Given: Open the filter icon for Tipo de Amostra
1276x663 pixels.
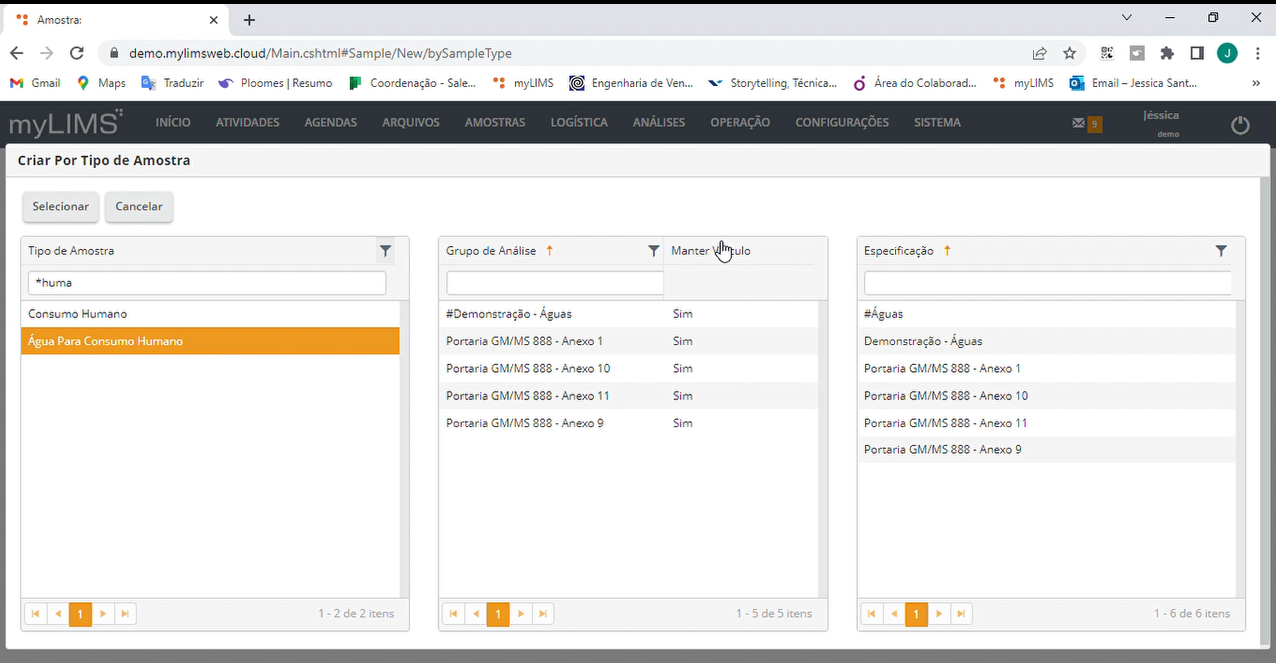Looking at the screenshot, I should click(385, 251).
